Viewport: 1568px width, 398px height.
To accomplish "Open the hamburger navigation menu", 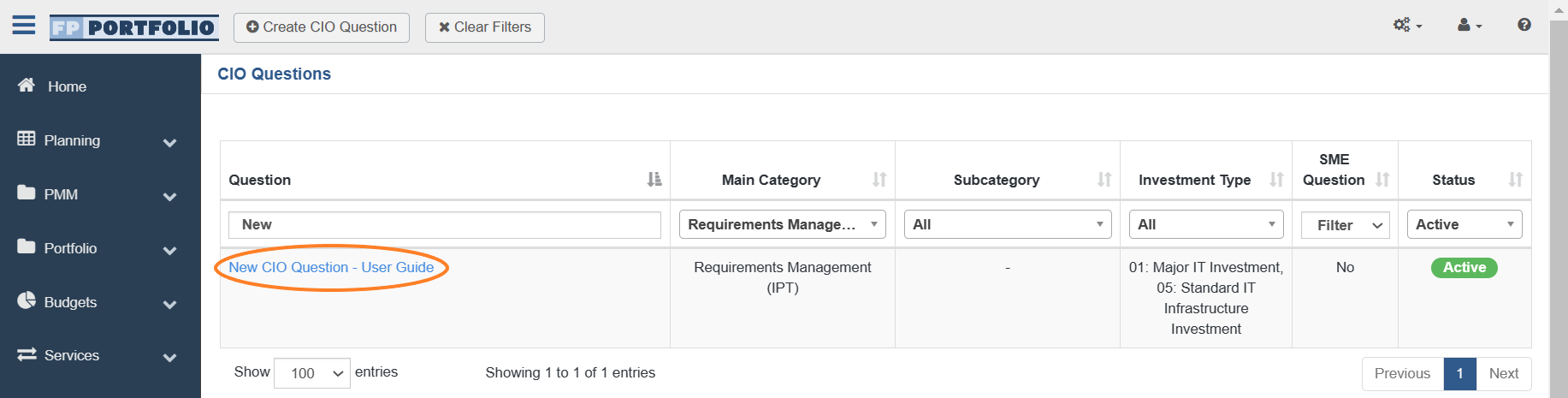I will 24,25.
